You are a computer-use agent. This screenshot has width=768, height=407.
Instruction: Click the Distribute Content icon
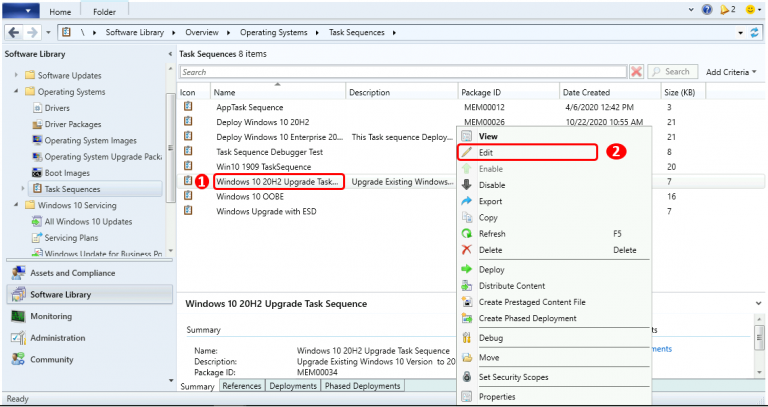pyautogui.click(x=467, y=286)
